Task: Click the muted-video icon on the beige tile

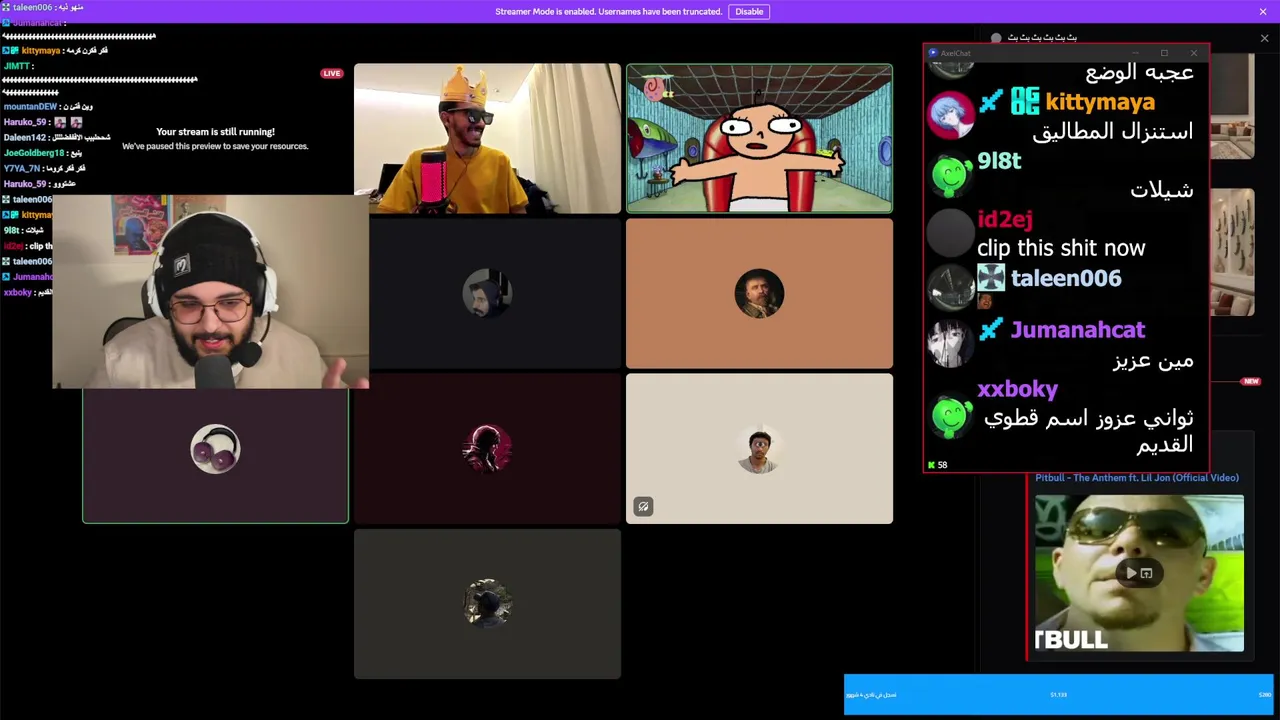Action: [x=643, y=507]
